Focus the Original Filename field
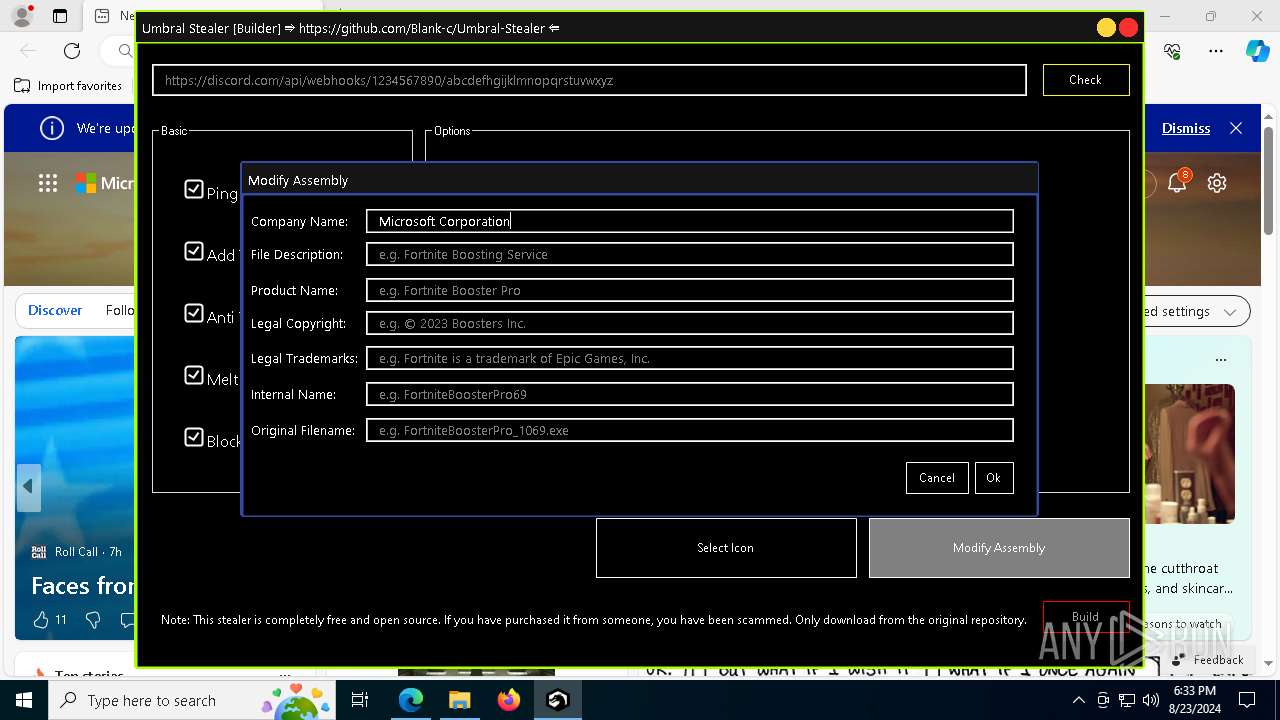1280x720 pixels. [x=690, y=430]
